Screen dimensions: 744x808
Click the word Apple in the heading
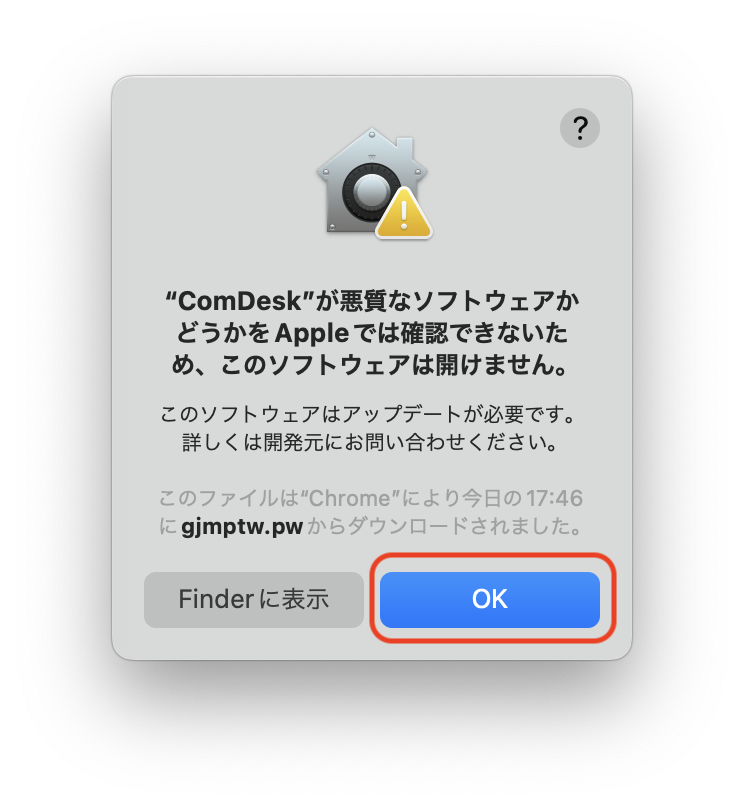pos(312,333)
